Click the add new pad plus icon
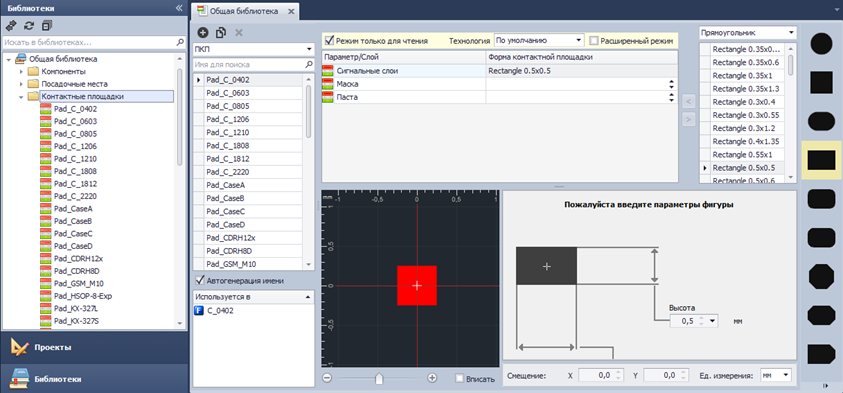Image resolution: width=843 pixels, height=393 pixels. point(203,33)
